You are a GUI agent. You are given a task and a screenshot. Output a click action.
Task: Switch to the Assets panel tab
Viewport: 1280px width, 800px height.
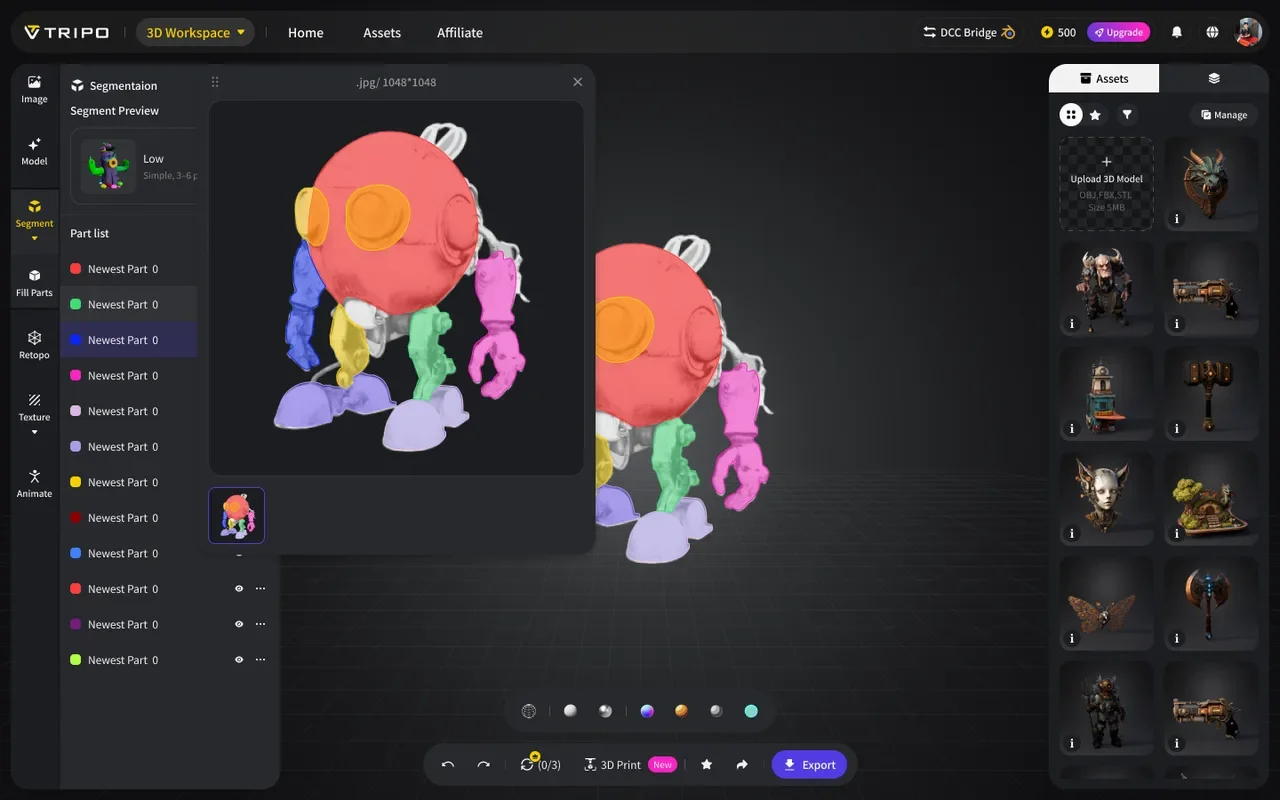coord(1104,78)
